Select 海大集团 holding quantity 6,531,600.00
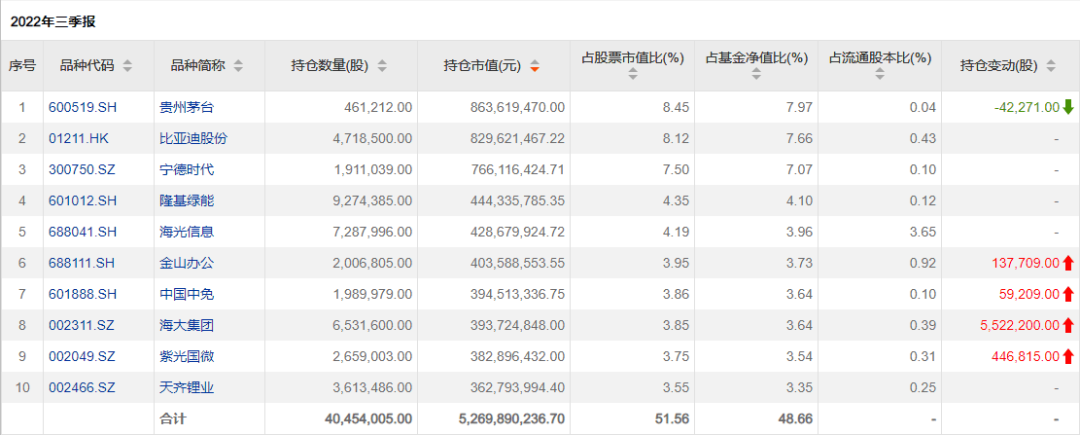The image size is (1080, 435). (x=371, y=326)
